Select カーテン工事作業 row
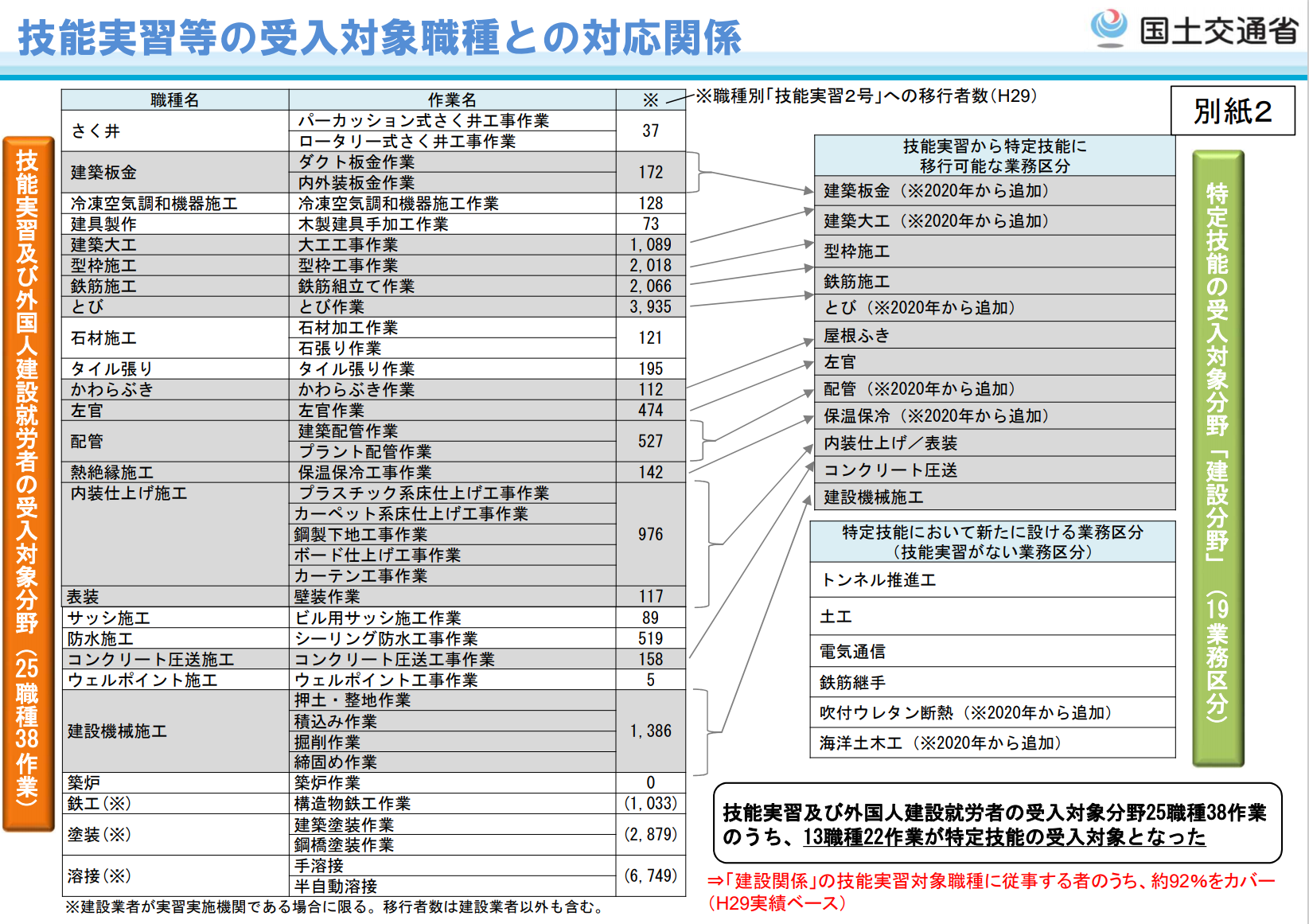Viewport: 1309px width, 924px height. point(452,575)
